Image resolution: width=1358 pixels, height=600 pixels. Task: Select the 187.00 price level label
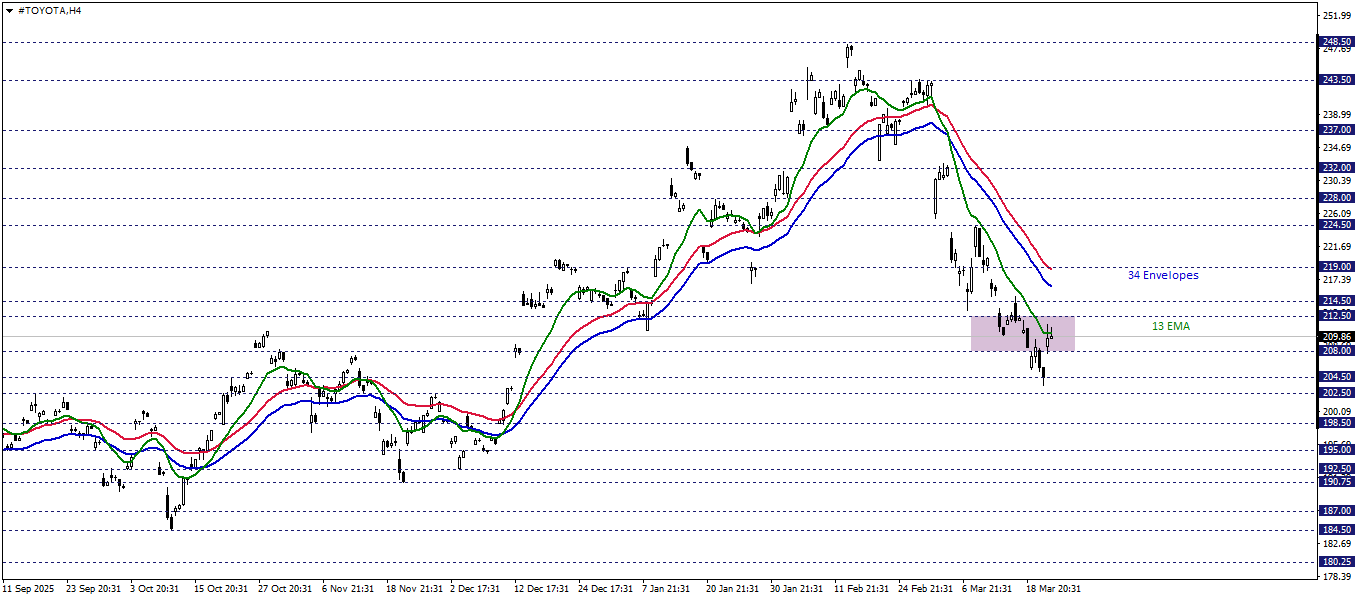coord(1336,511)
